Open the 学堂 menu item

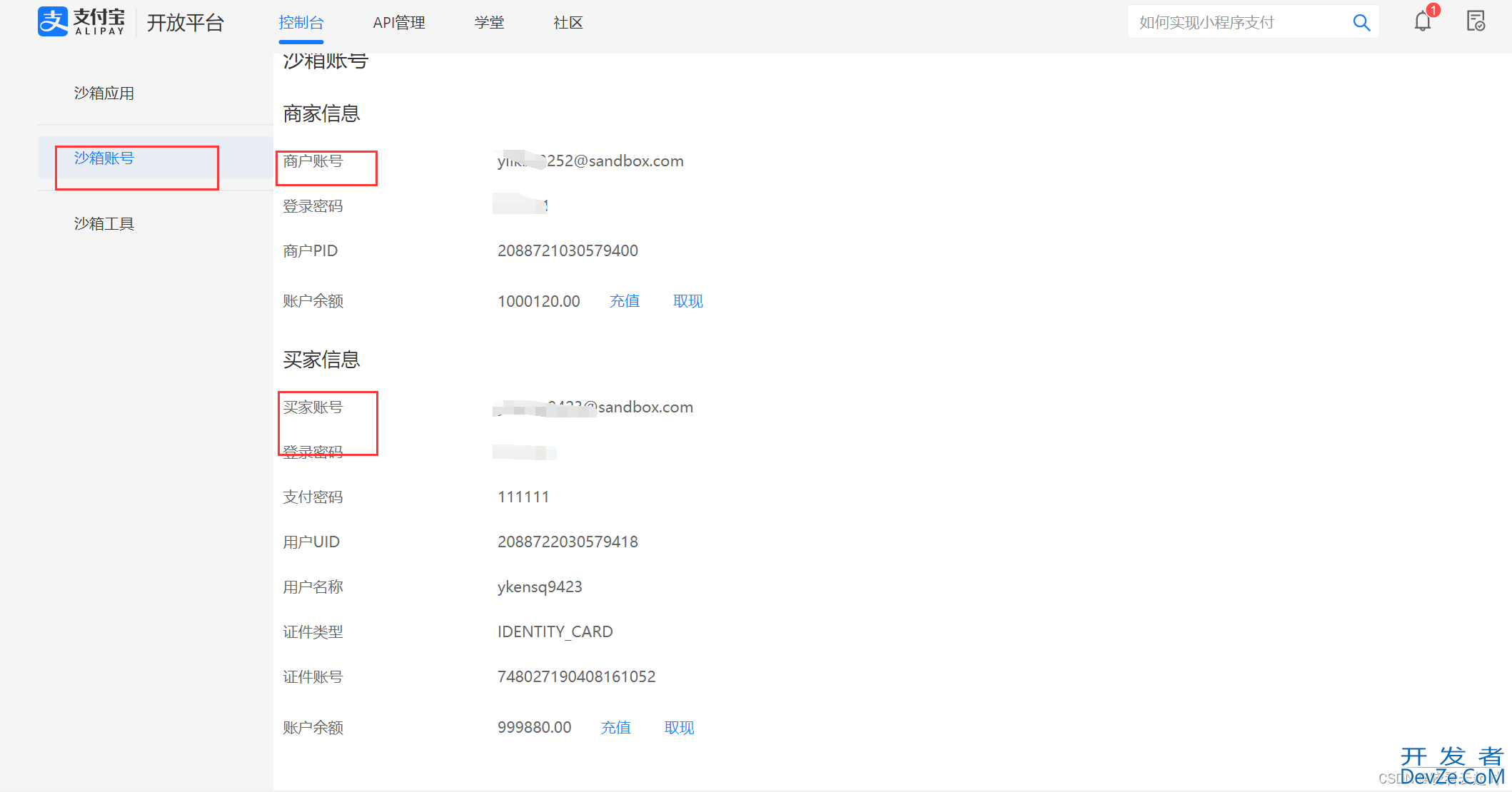click(489, 23)
